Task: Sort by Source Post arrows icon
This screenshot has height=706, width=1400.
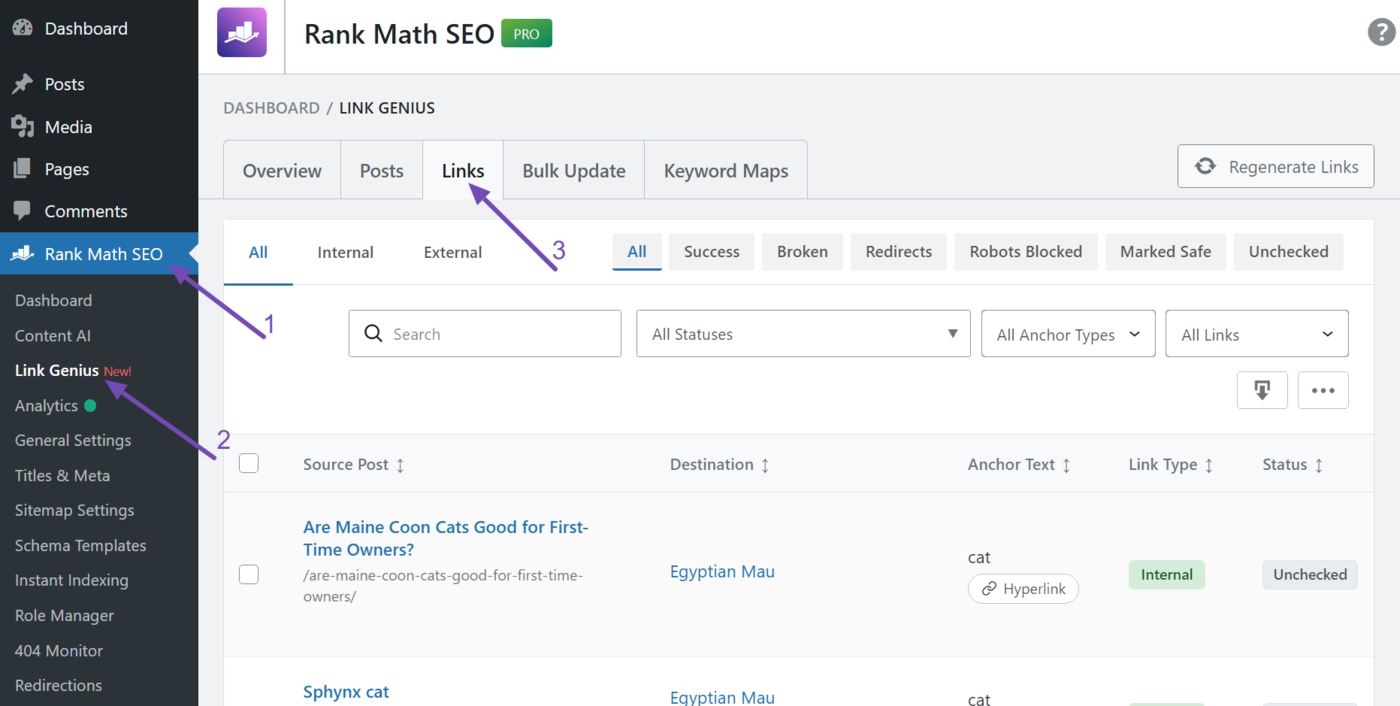Action: [400, 465]
